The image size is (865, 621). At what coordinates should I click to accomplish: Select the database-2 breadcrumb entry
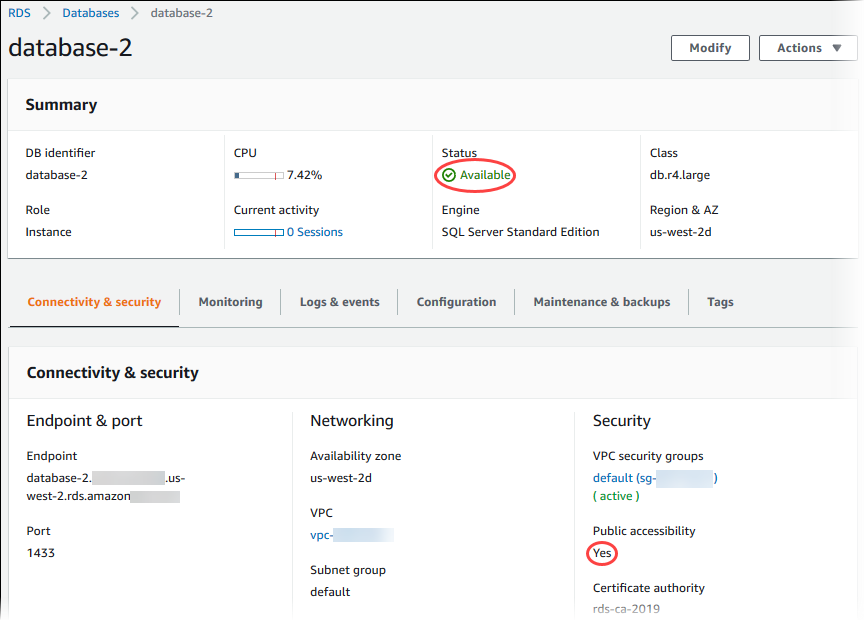[x=181, y=13]
